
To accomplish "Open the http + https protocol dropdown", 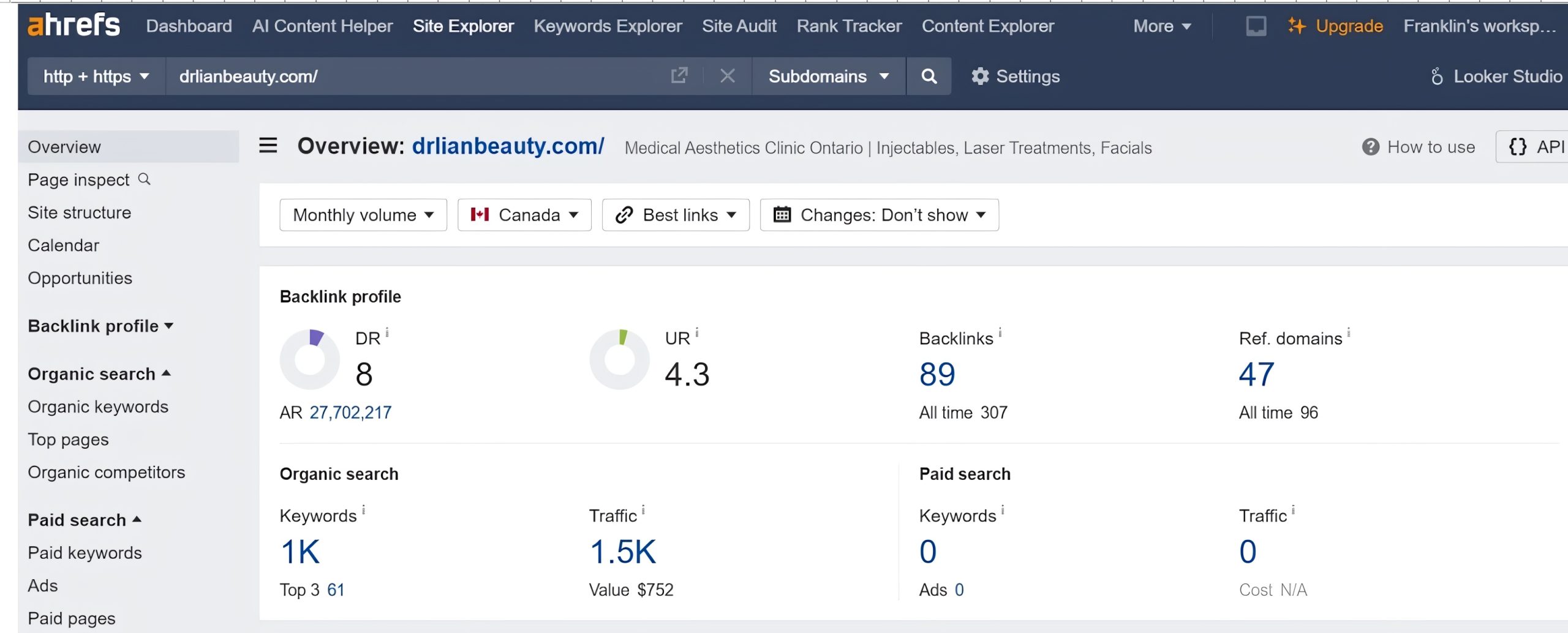I will point(96,76).
